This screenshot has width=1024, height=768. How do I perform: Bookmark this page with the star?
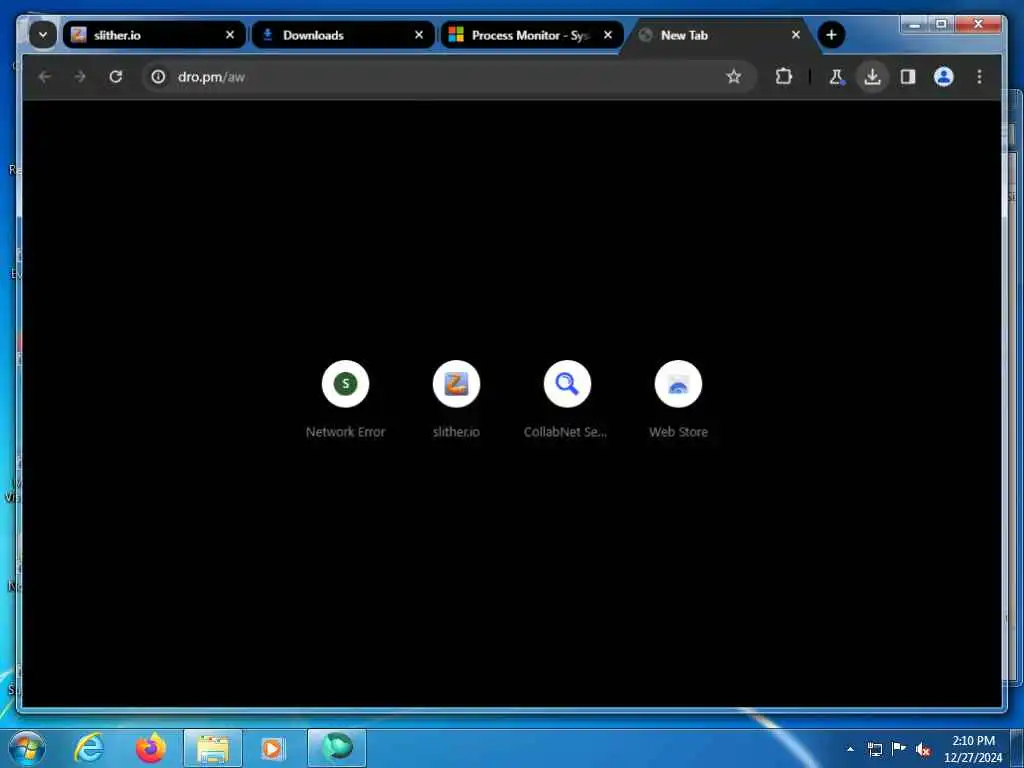(733, 76)
